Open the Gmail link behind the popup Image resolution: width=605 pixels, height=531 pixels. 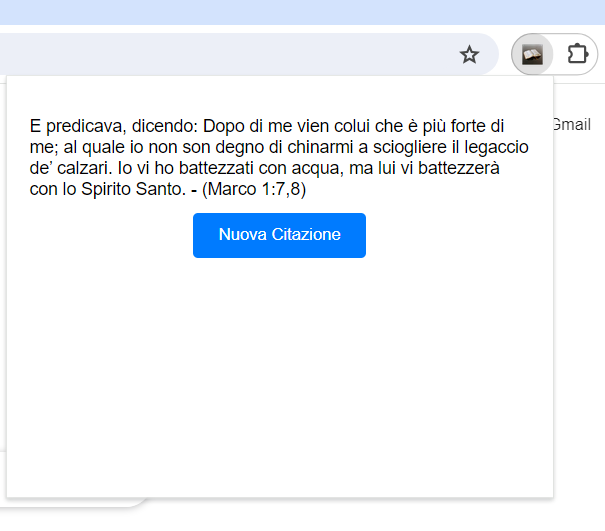(x=573, y=125)
